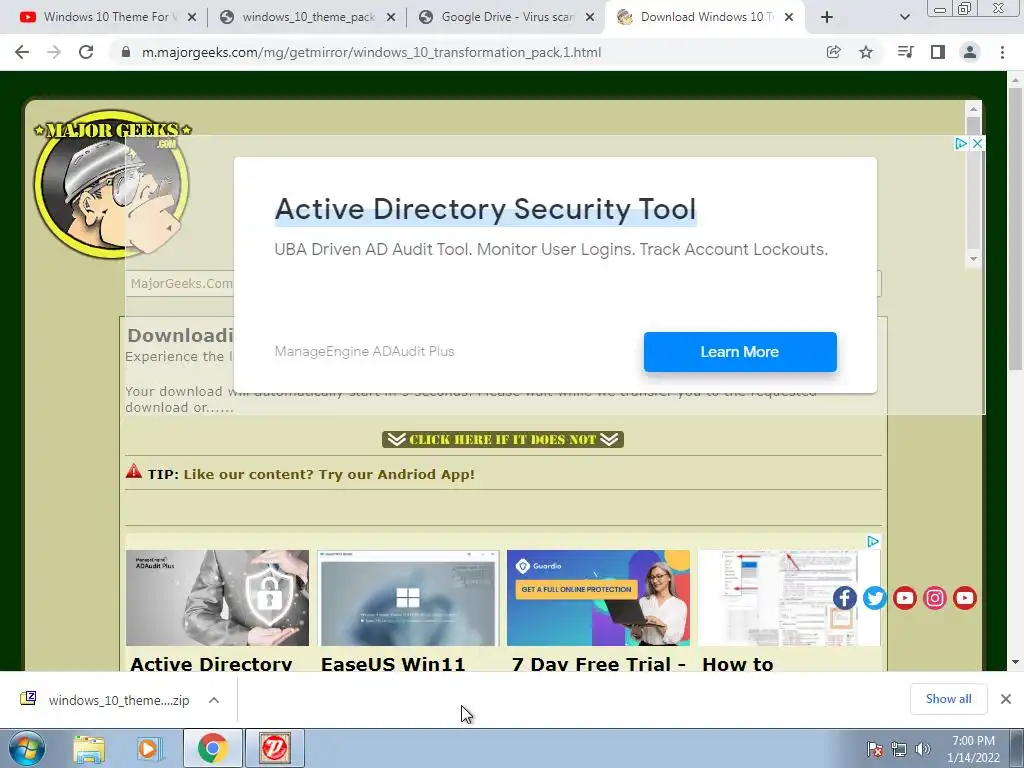The width and height of the screenshot is (1024, 768).
Task: Click the Action Center flag tray icon
Action: click(x=874, y=748)
